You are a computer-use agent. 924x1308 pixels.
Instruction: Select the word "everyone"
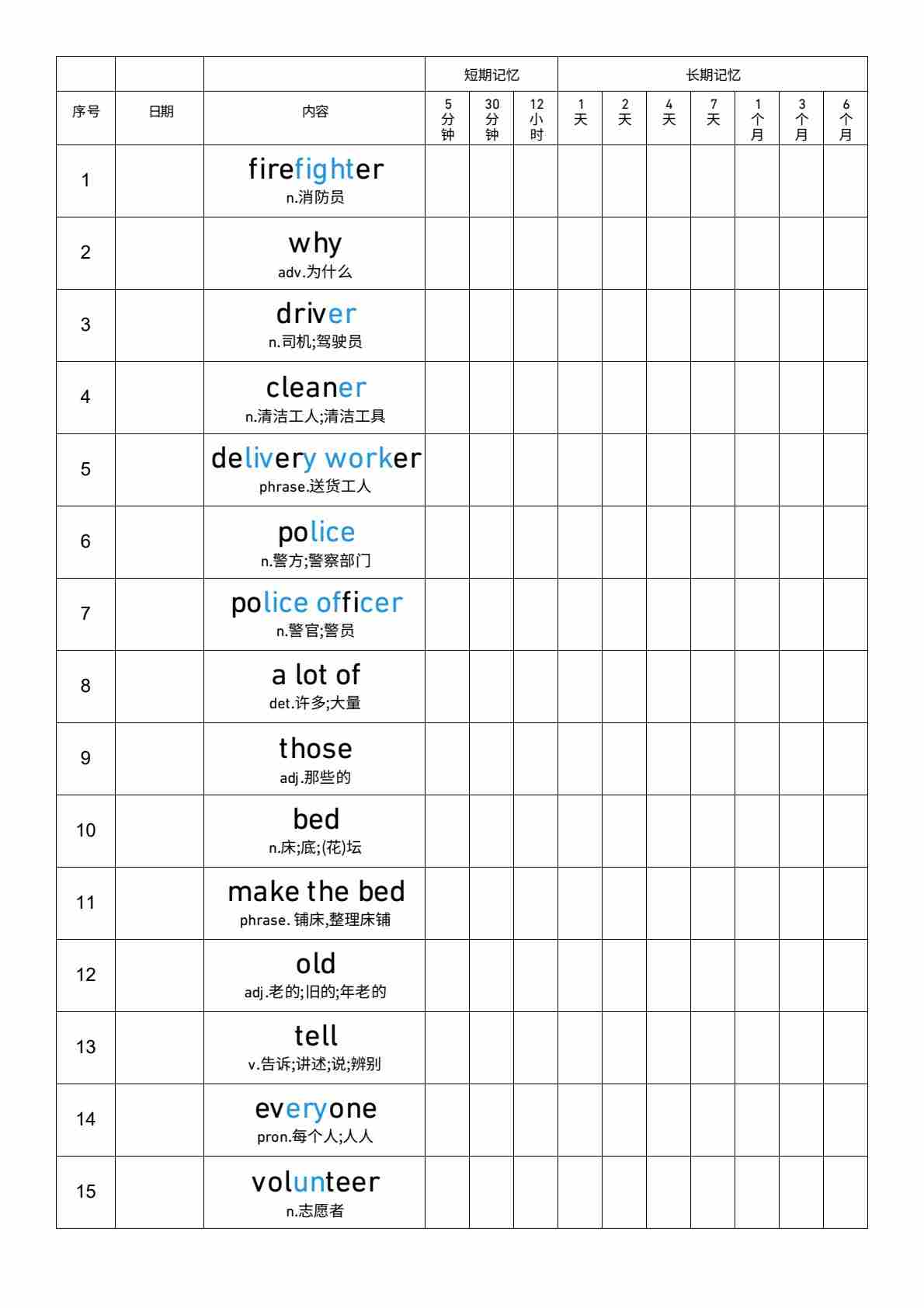[x=315, y=1108]
